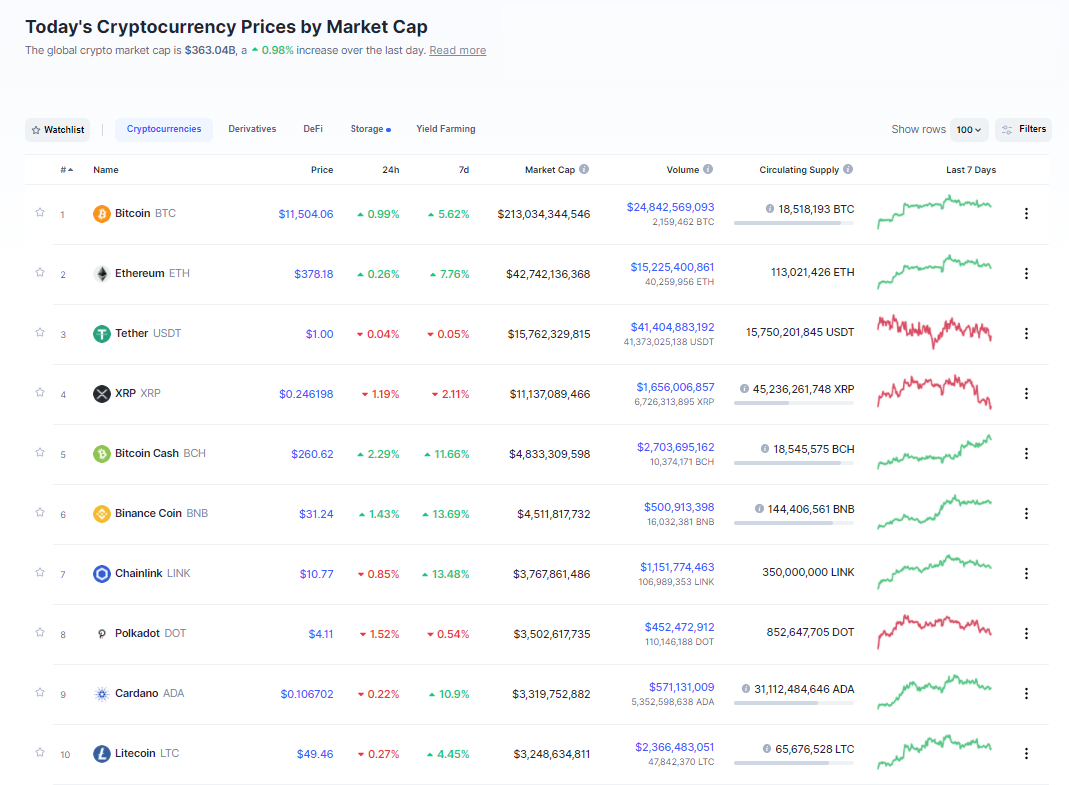Open Chainlink row three-dot menu

click(x=1026, y=574)
